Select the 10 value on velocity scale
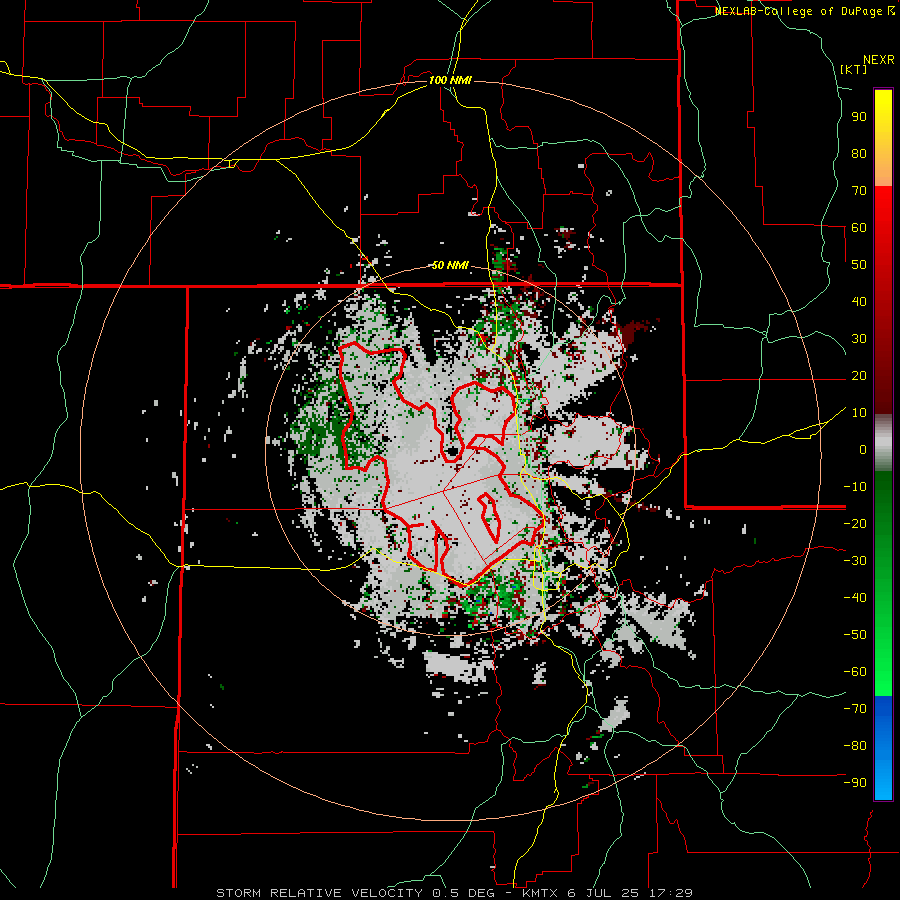900x900 pixels. (859, 413)
